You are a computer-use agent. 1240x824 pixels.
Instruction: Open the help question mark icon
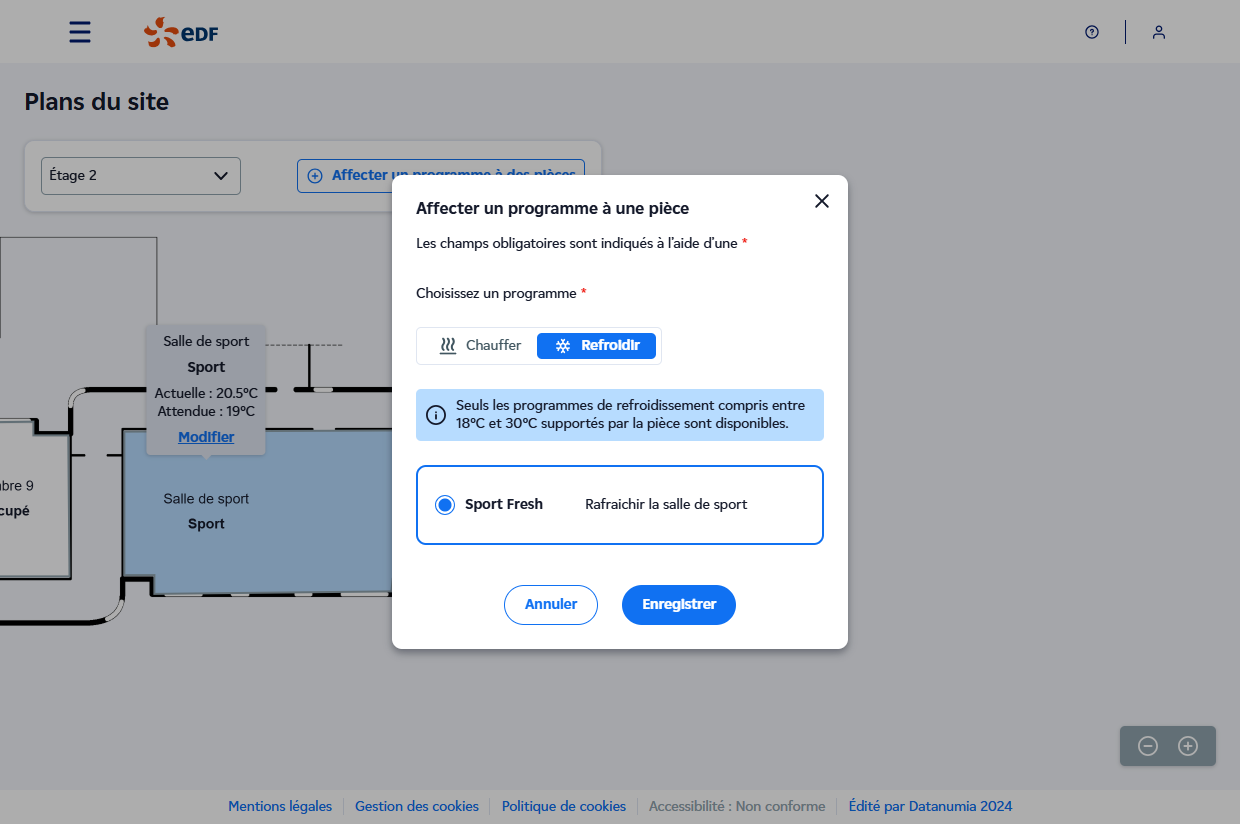click(x=1092, y=32)
